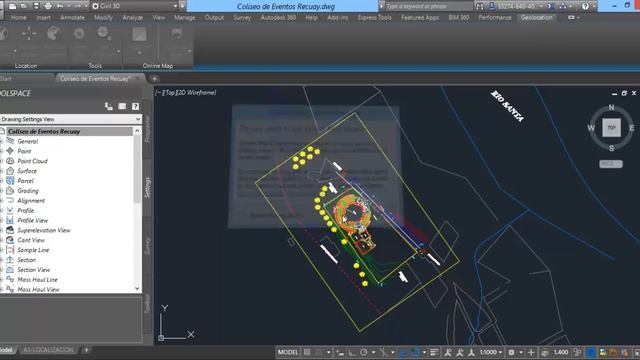This screenshot has width=640, height=360.
Task: Open the Civil 3D workspace dropdown
Action: (135, 6)
